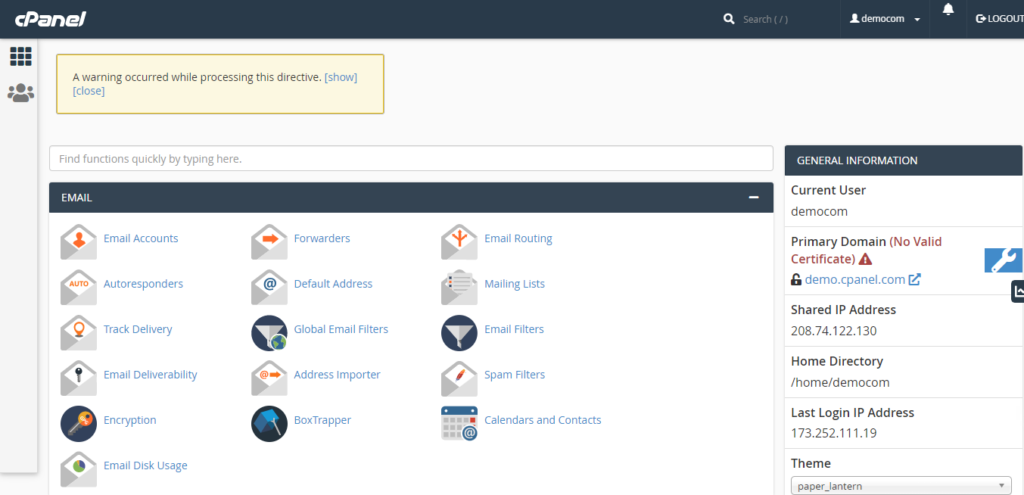This screenshot has width=1024, height=495.
Task: Click the blue wrench tool icon
Action: (x=1003, y=260)
